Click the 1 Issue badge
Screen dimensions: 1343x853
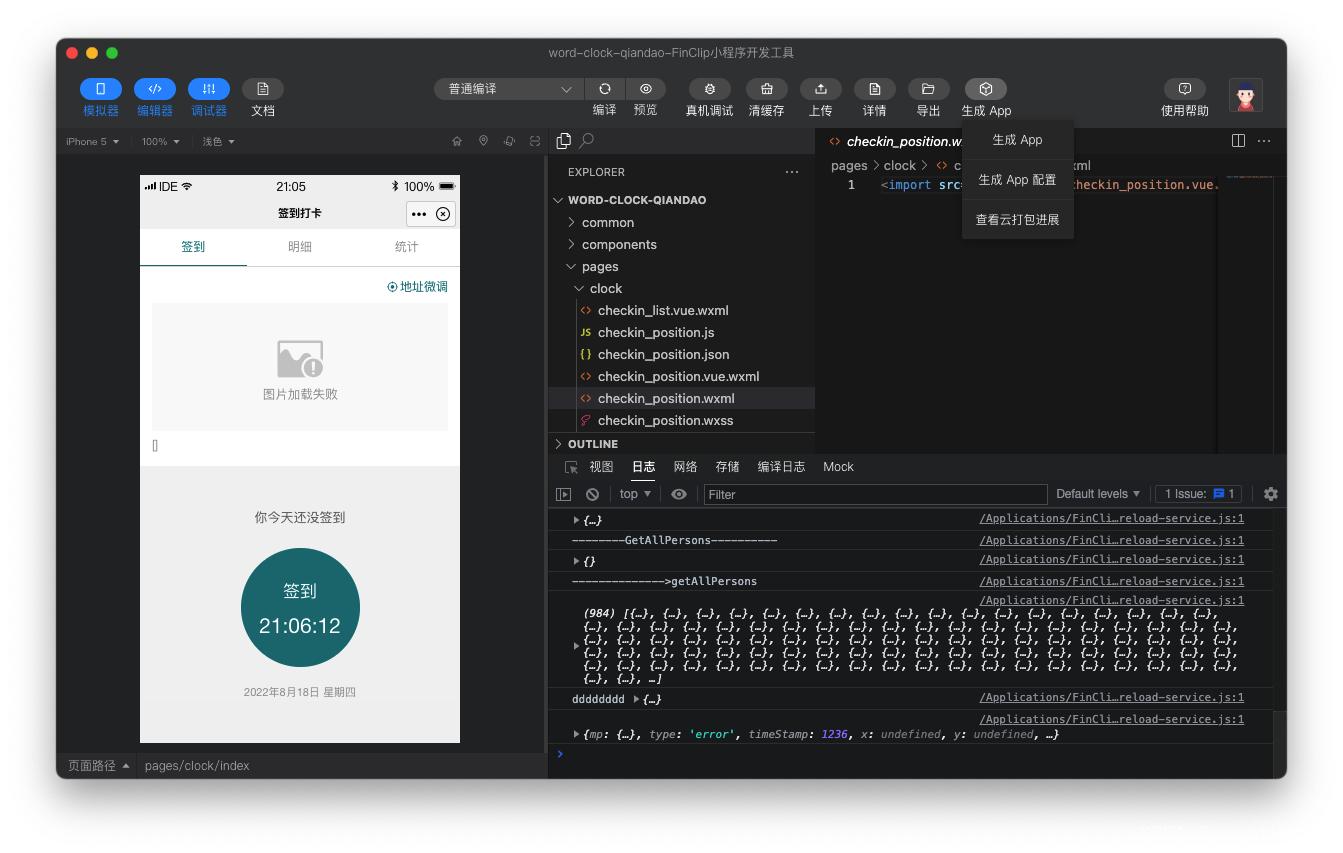[1200, 494]
